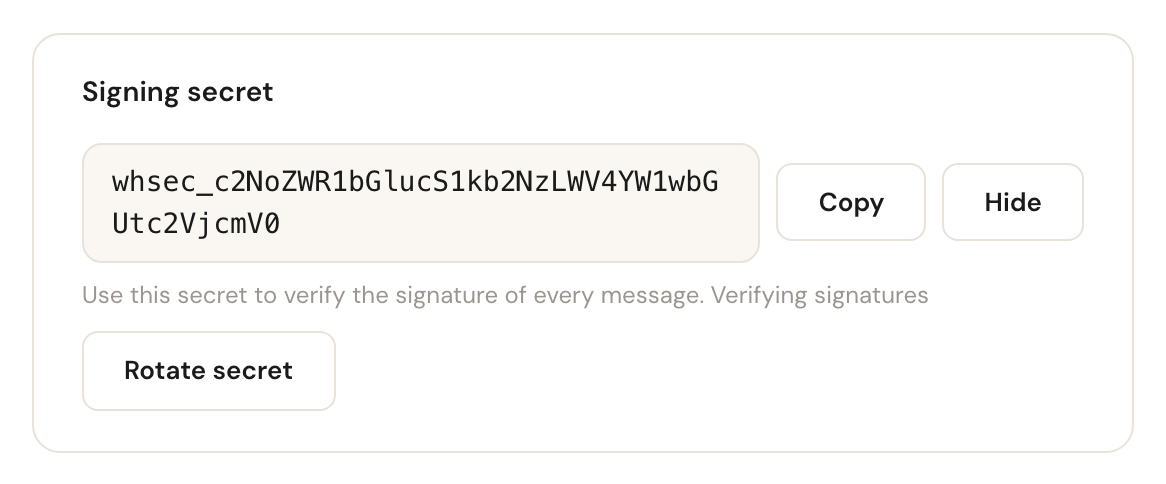Focus the secret display field's first line

pos(415,182)
